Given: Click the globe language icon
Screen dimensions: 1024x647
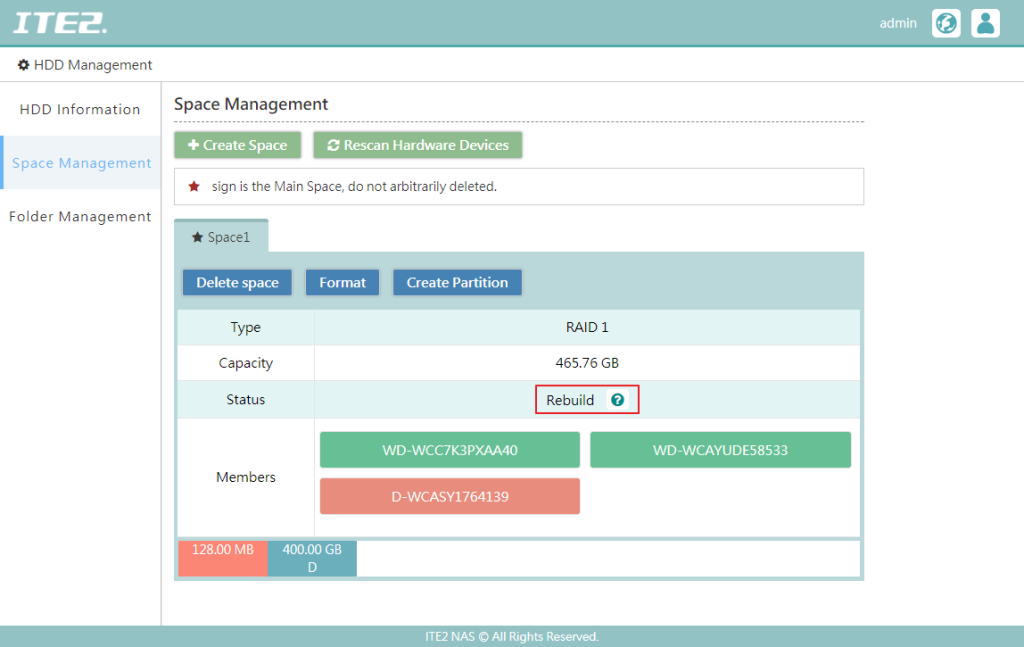Looking at the screenshot, I should point(946,23).
